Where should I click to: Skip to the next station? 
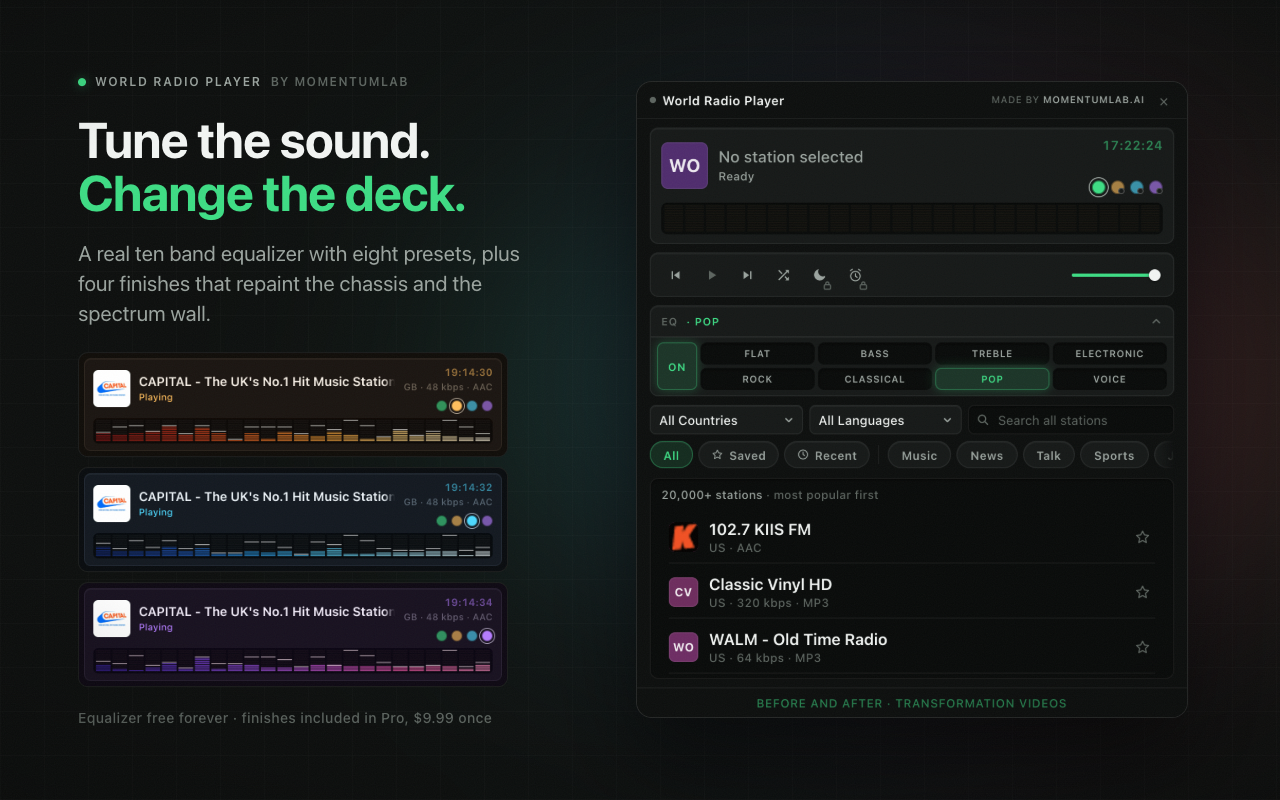[x=747, y=275]
